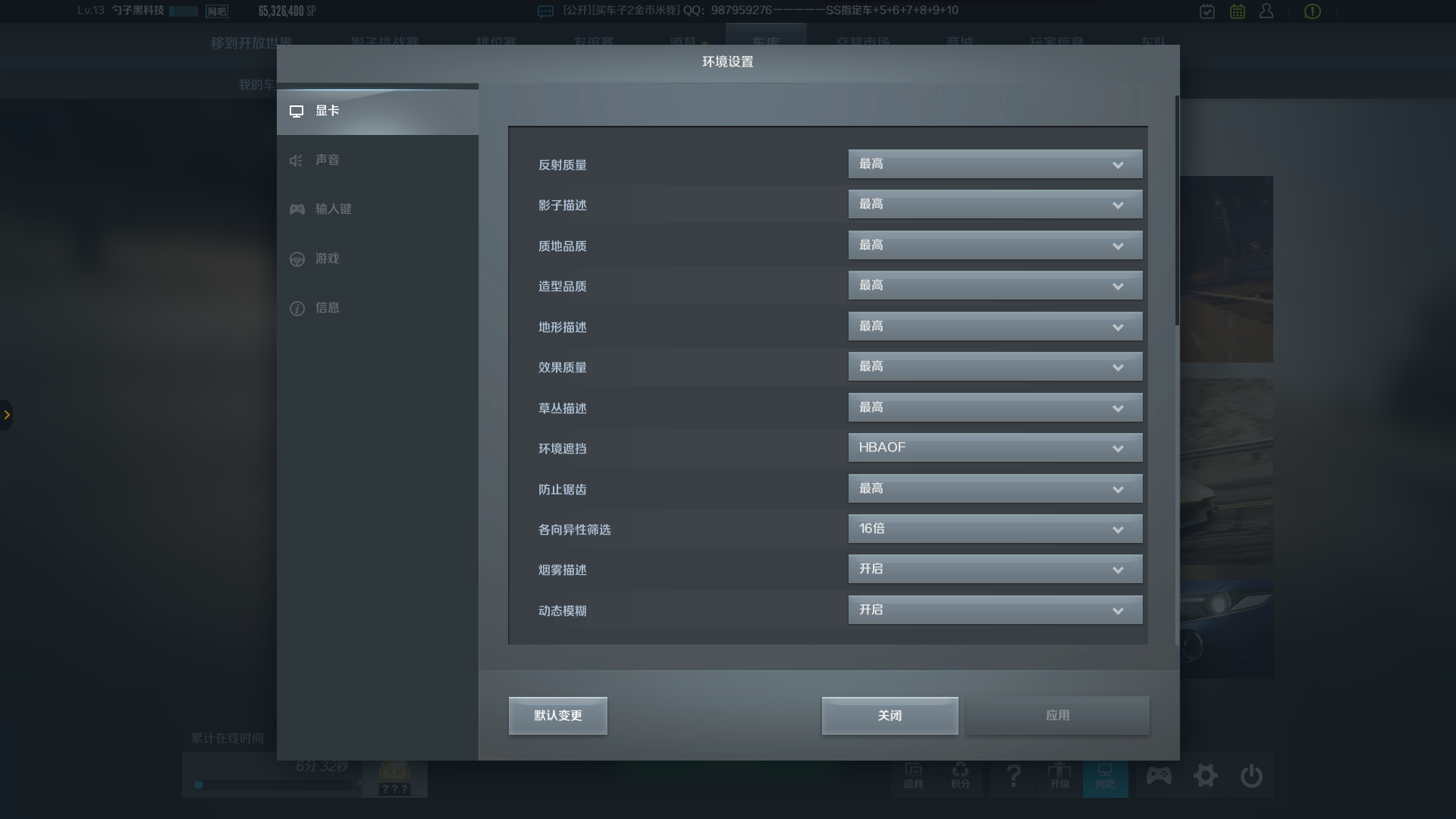Click the monitor 显卡 graphics icon
Screen dimensions: 1456x819
[297, 111]
